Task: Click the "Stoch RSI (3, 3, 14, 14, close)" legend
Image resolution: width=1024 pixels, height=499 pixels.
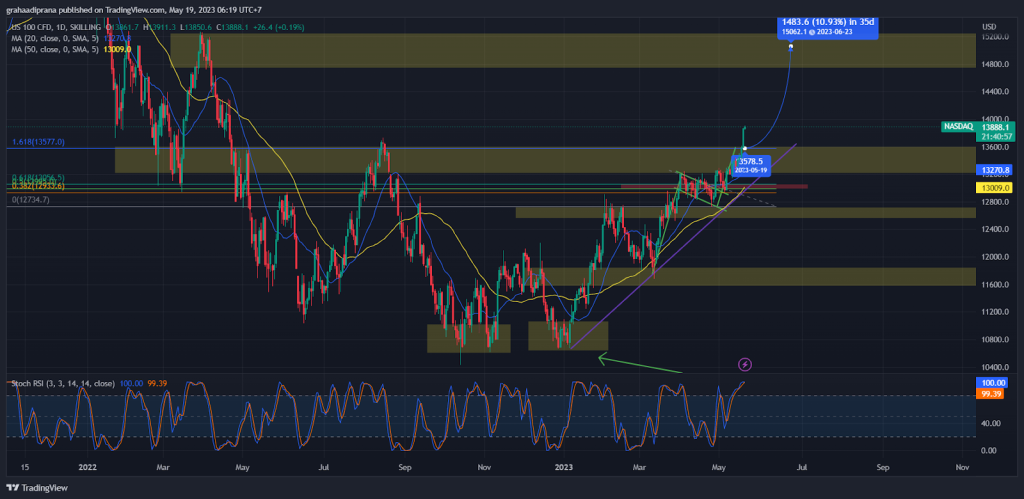Action: (63, 383)
